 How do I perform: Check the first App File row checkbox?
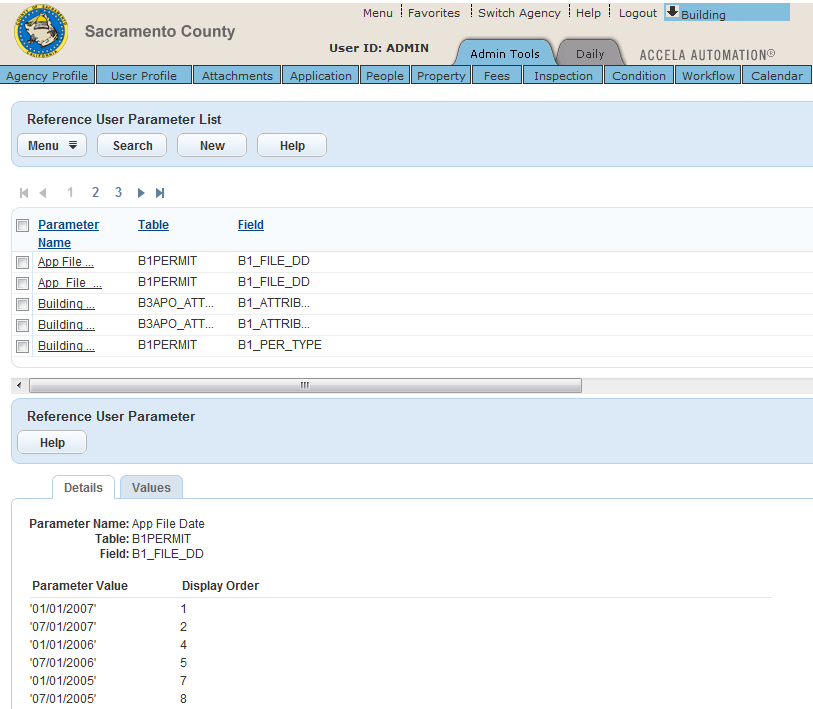point(22,262)
